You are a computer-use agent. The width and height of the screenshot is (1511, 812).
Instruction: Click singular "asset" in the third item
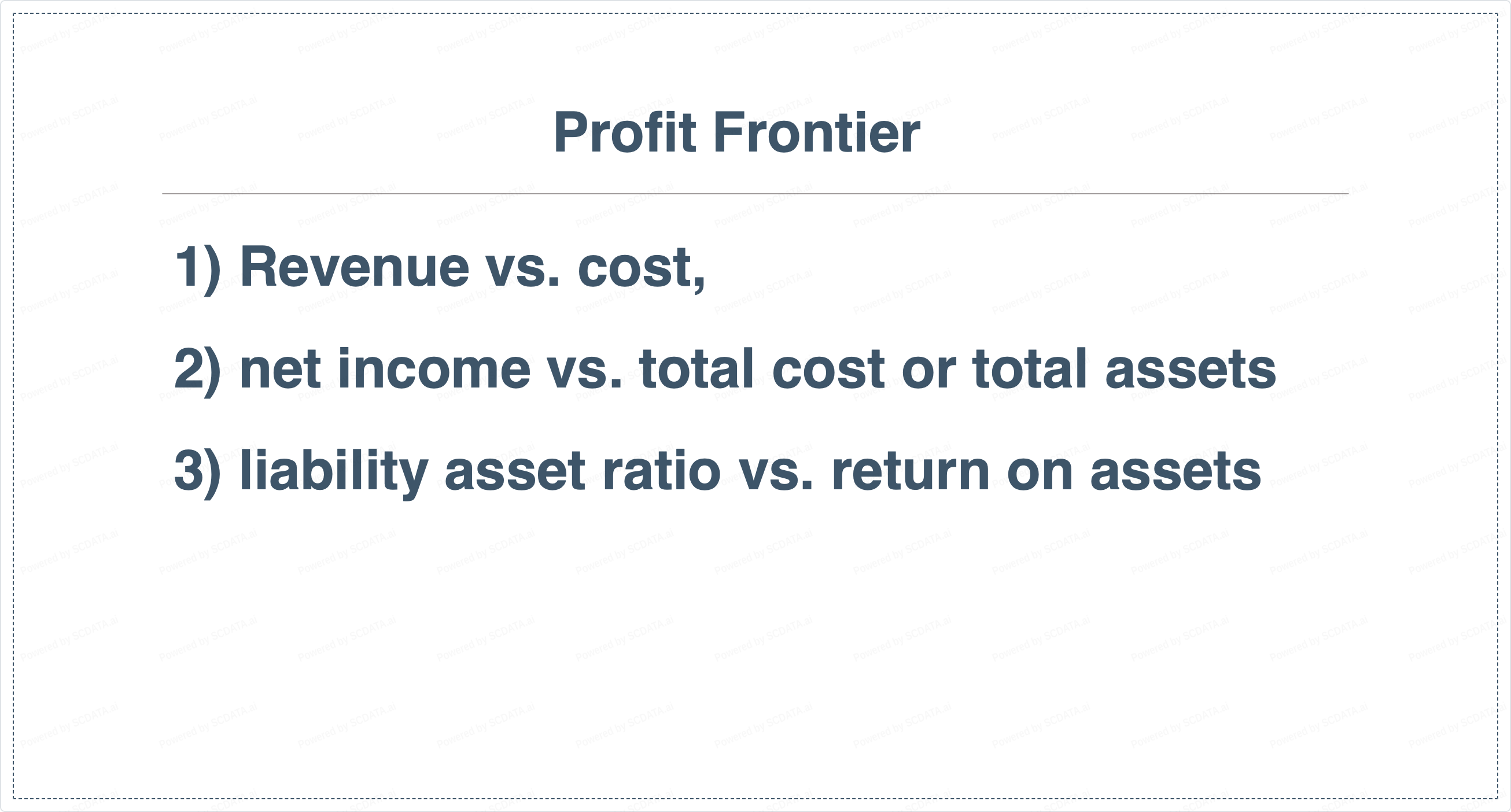click(x=514, y=472)
